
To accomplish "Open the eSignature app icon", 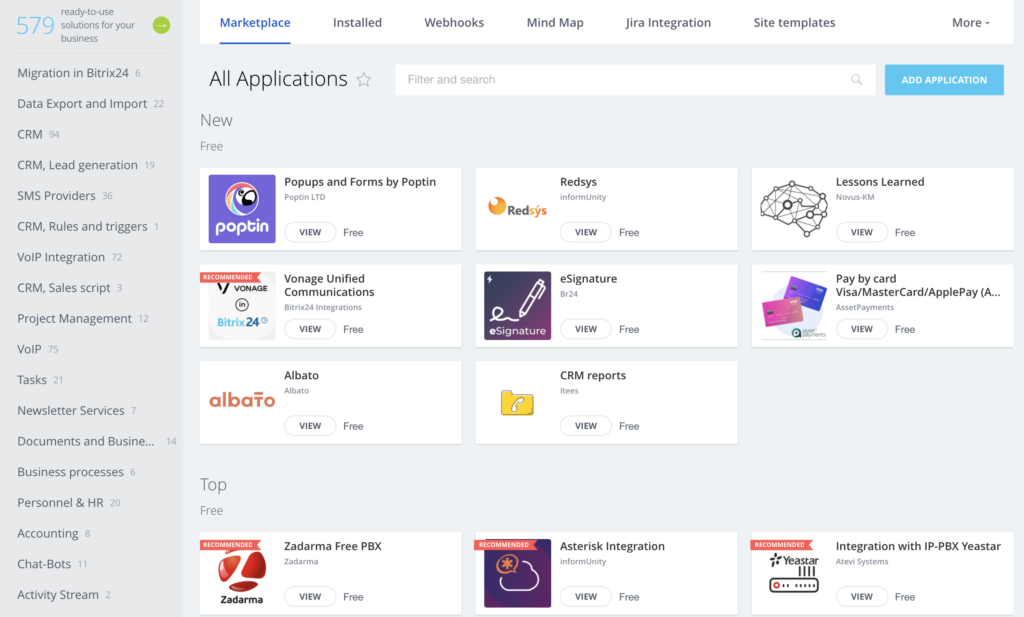I will pos(517,305).
